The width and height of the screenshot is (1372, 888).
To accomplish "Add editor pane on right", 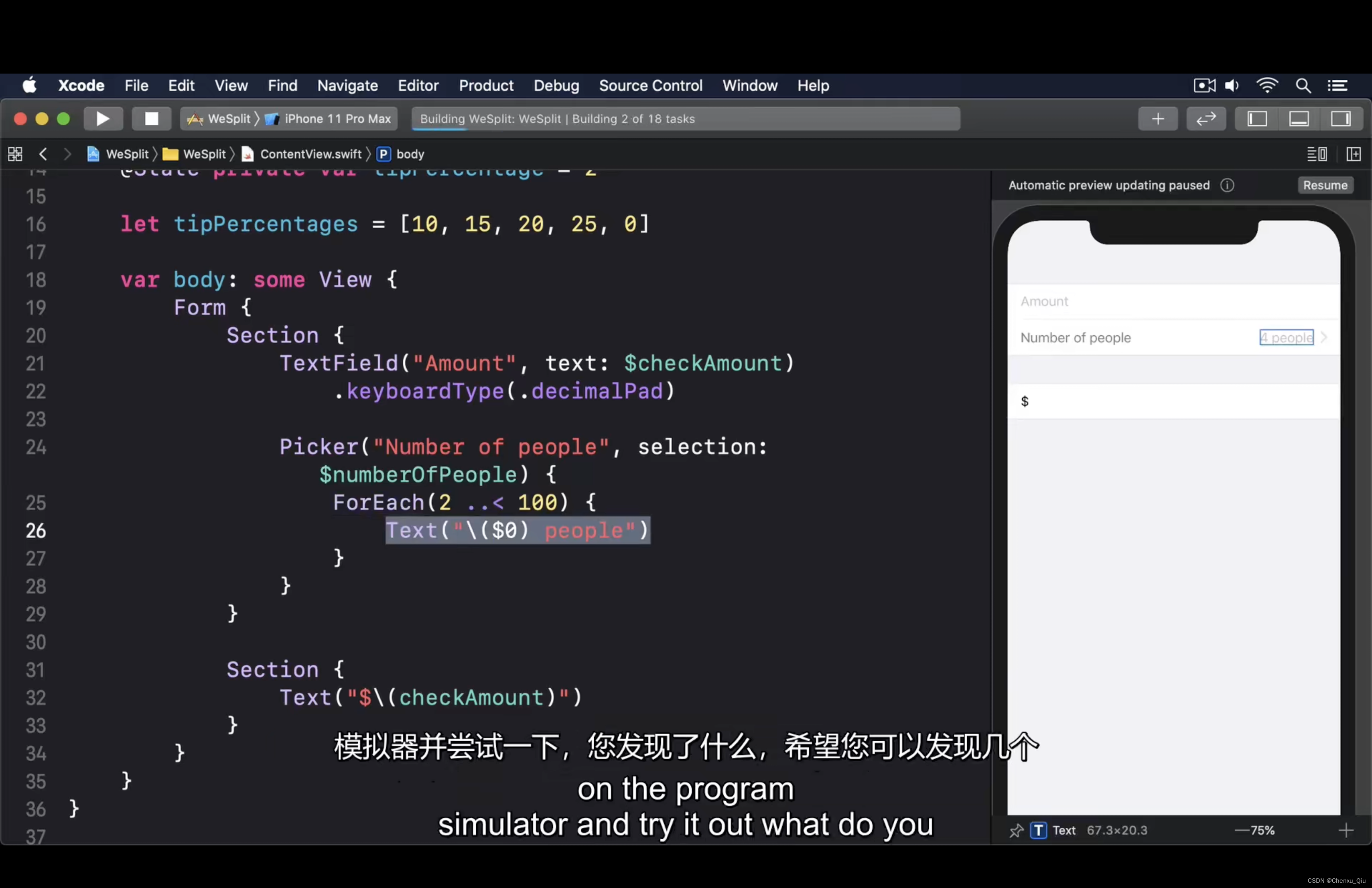I will coord(1353,154).
